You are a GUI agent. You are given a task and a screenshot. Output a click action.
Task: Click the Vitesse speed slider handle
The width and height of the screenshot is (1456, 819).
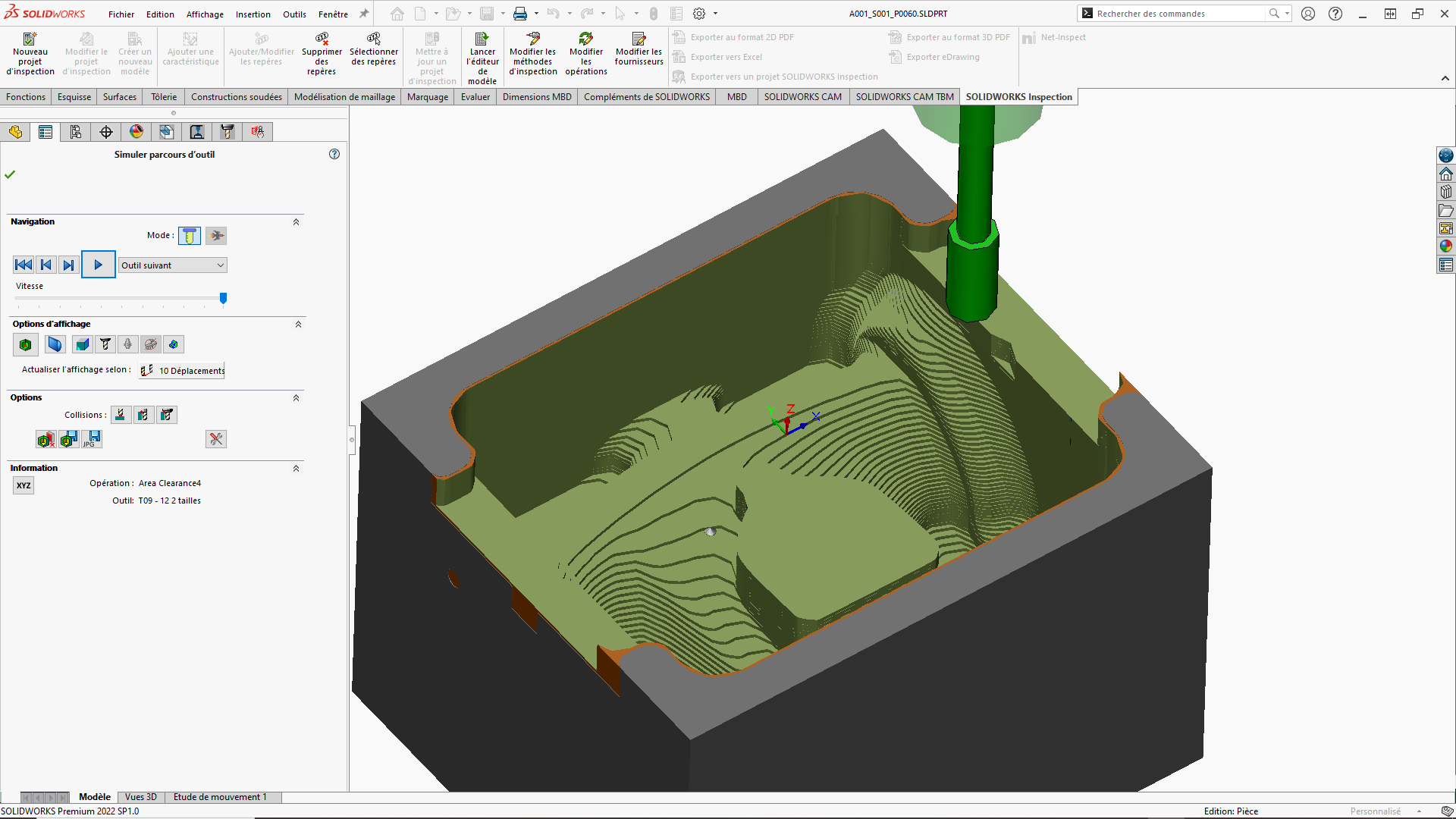pos(223,298)
